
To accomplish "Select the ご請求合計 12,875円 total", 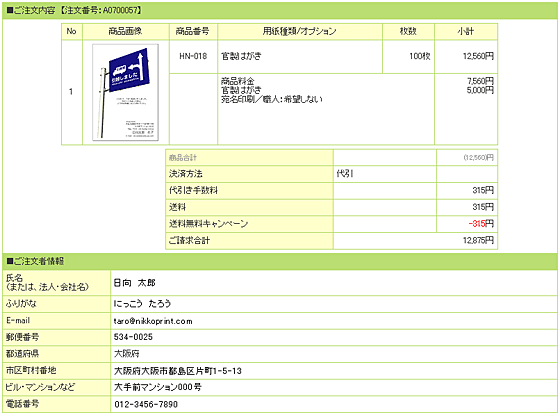I will [x=478, y=240].
